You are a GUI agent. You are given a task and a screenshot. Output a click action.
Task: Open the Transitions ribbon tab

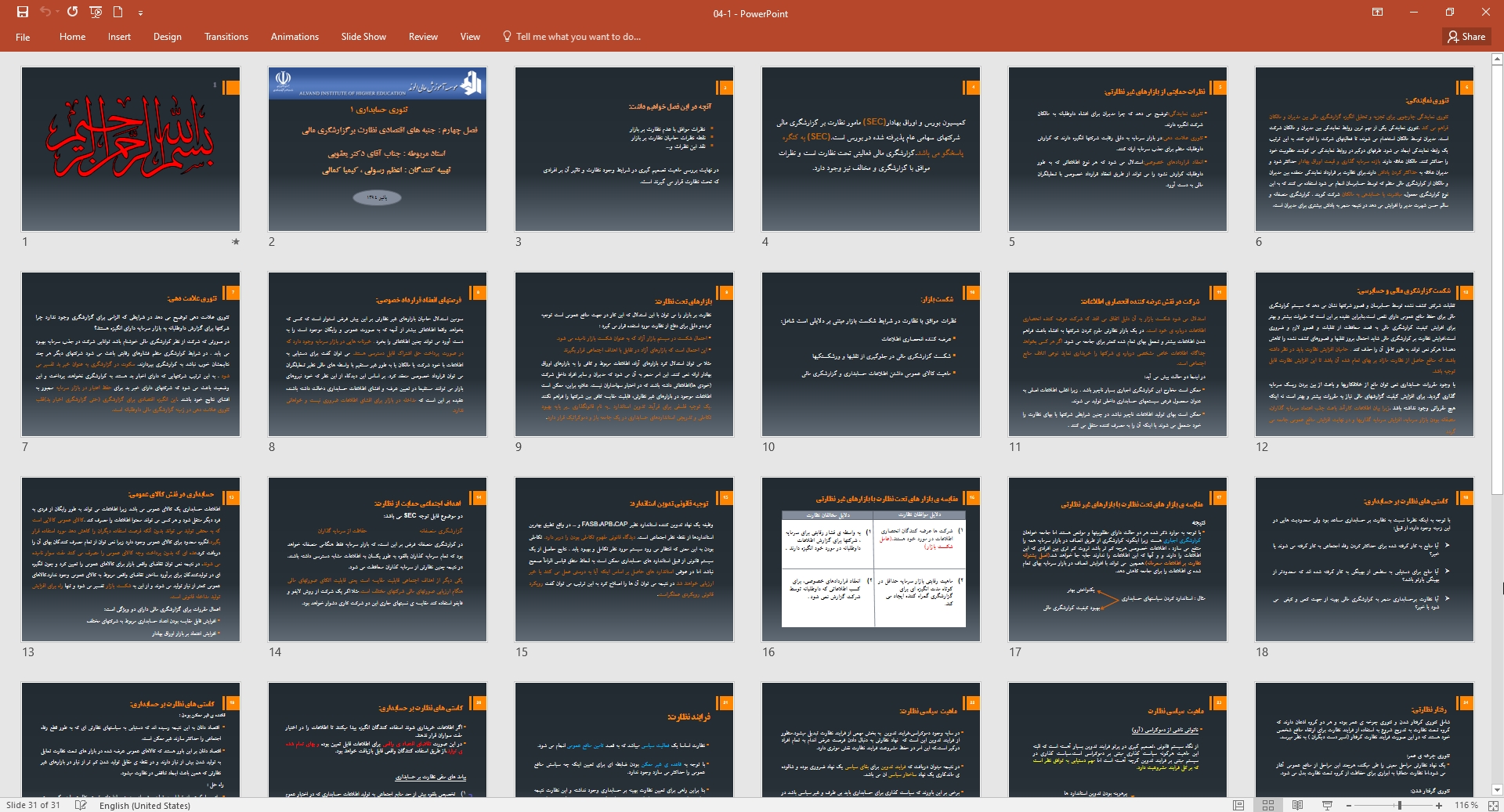click(x=226, y=37)
